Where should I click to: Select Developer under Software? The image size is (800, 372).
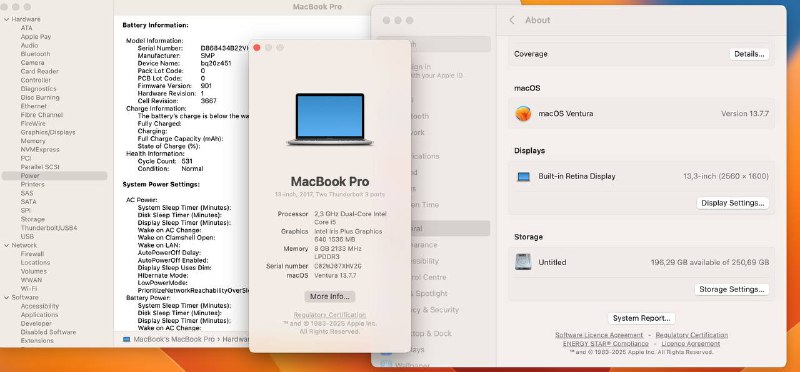tap(36, 324)
